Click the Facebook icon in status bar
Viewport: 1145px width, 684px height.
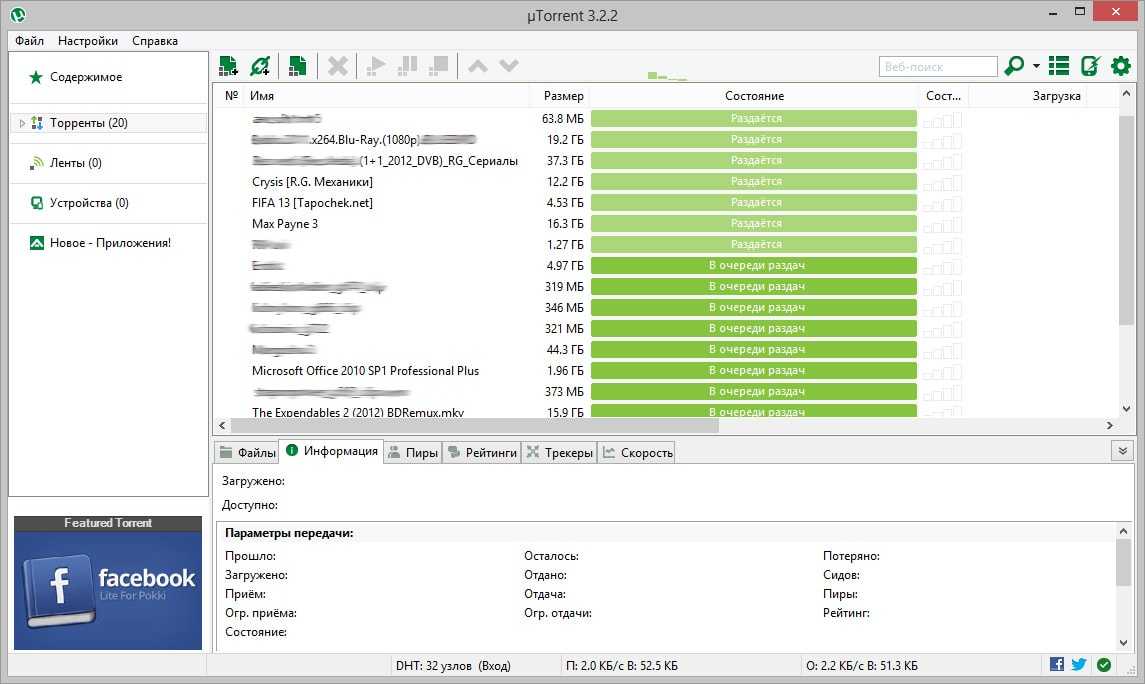(x=1057, y=664)
